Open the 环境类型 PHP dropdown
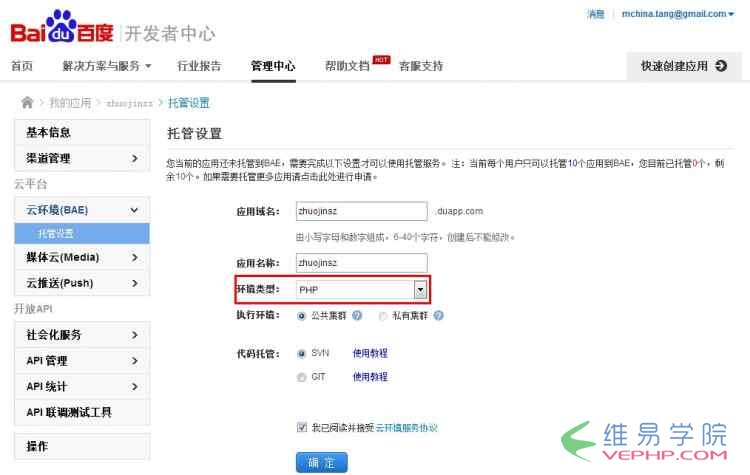750x475 pixels. [x=420, y=289]
